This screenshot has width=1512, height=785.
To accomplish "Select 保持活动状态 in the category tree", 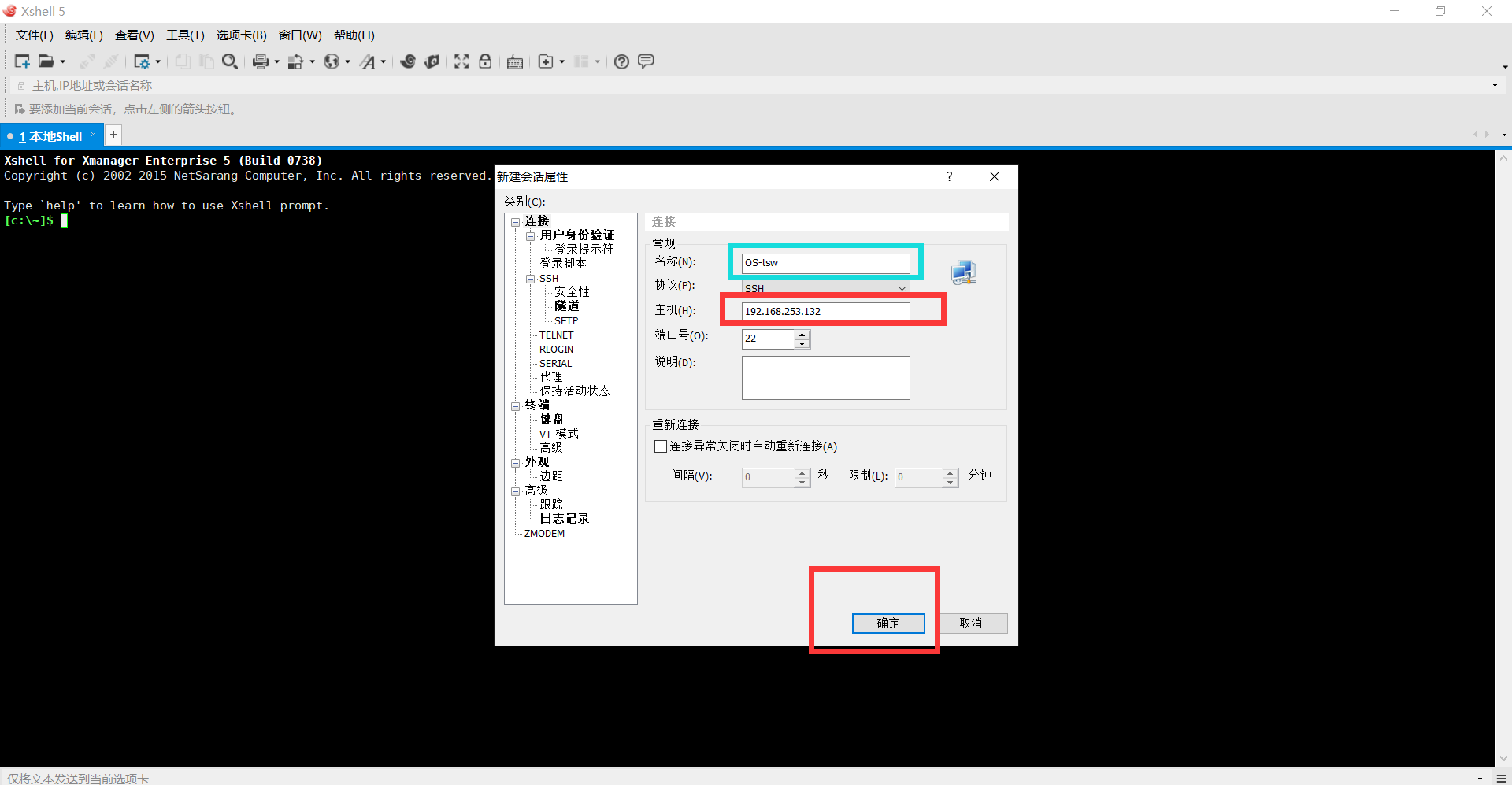I will tap(574, 391).
